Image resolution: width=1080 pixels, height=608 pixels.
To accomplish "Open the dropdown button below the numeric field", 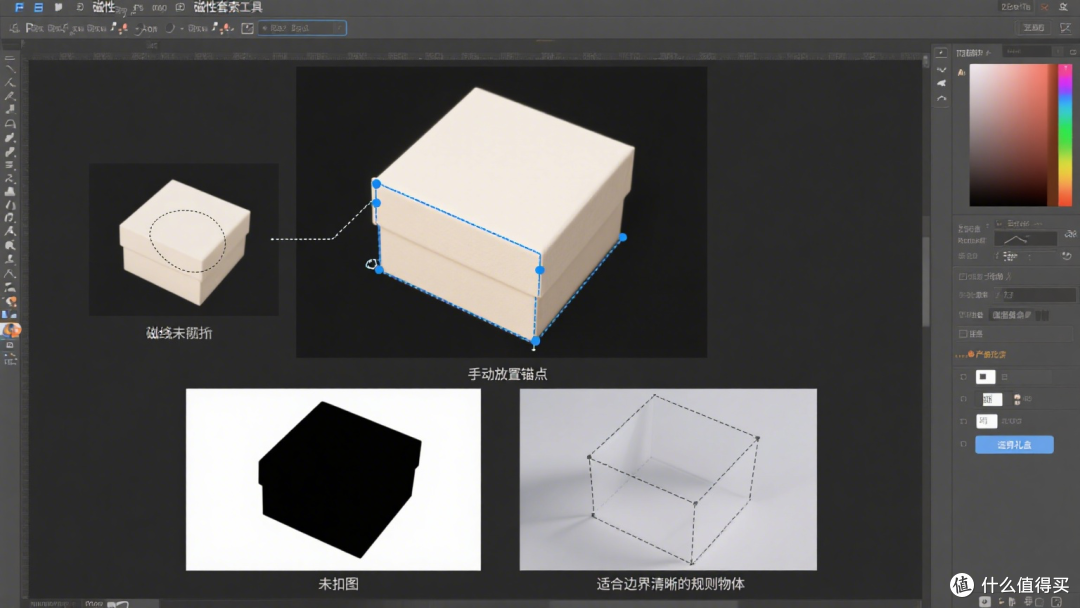I will (1011, 315).
